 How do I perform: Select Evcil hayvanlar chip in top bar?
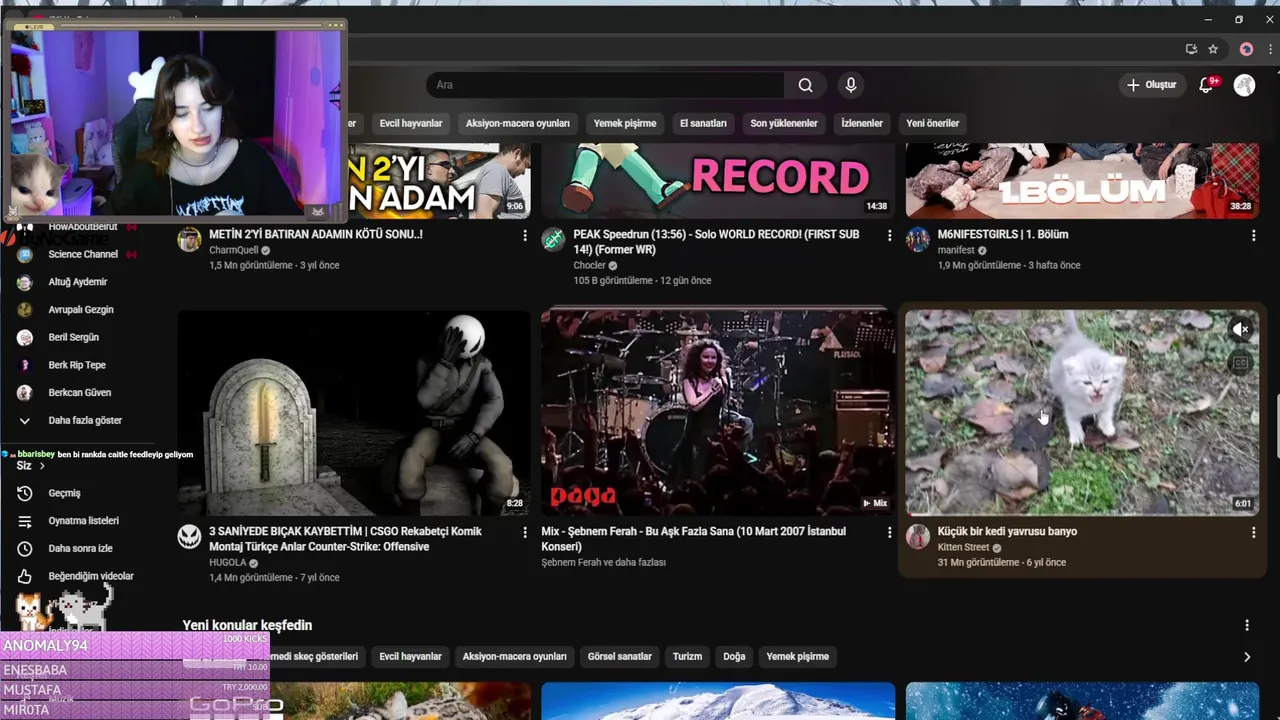tap(411, 123)
